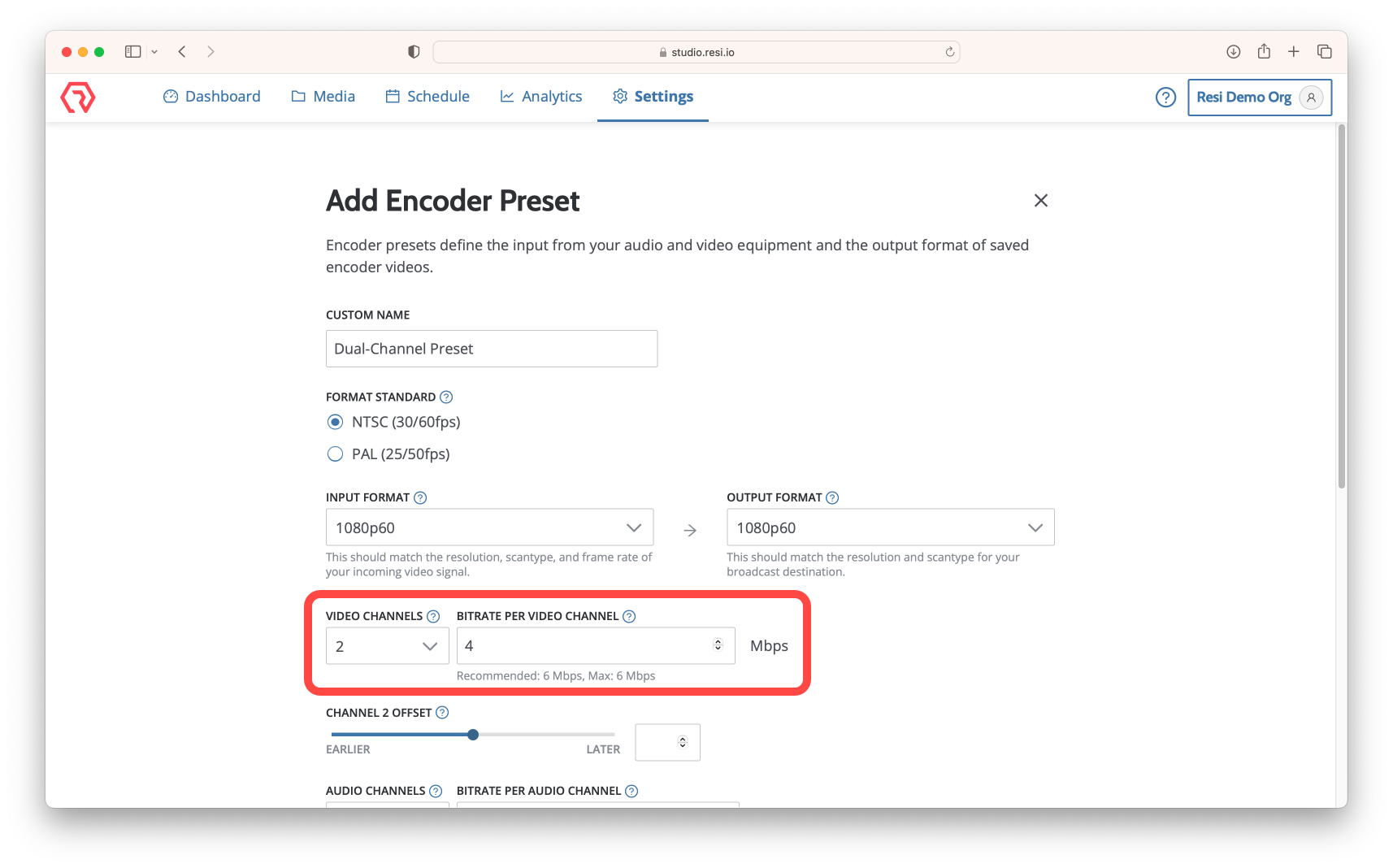This screenshot has height=868, width=1393.
Task: Select the NTSC (30/60fps) radio button
Action: point(335,422)
